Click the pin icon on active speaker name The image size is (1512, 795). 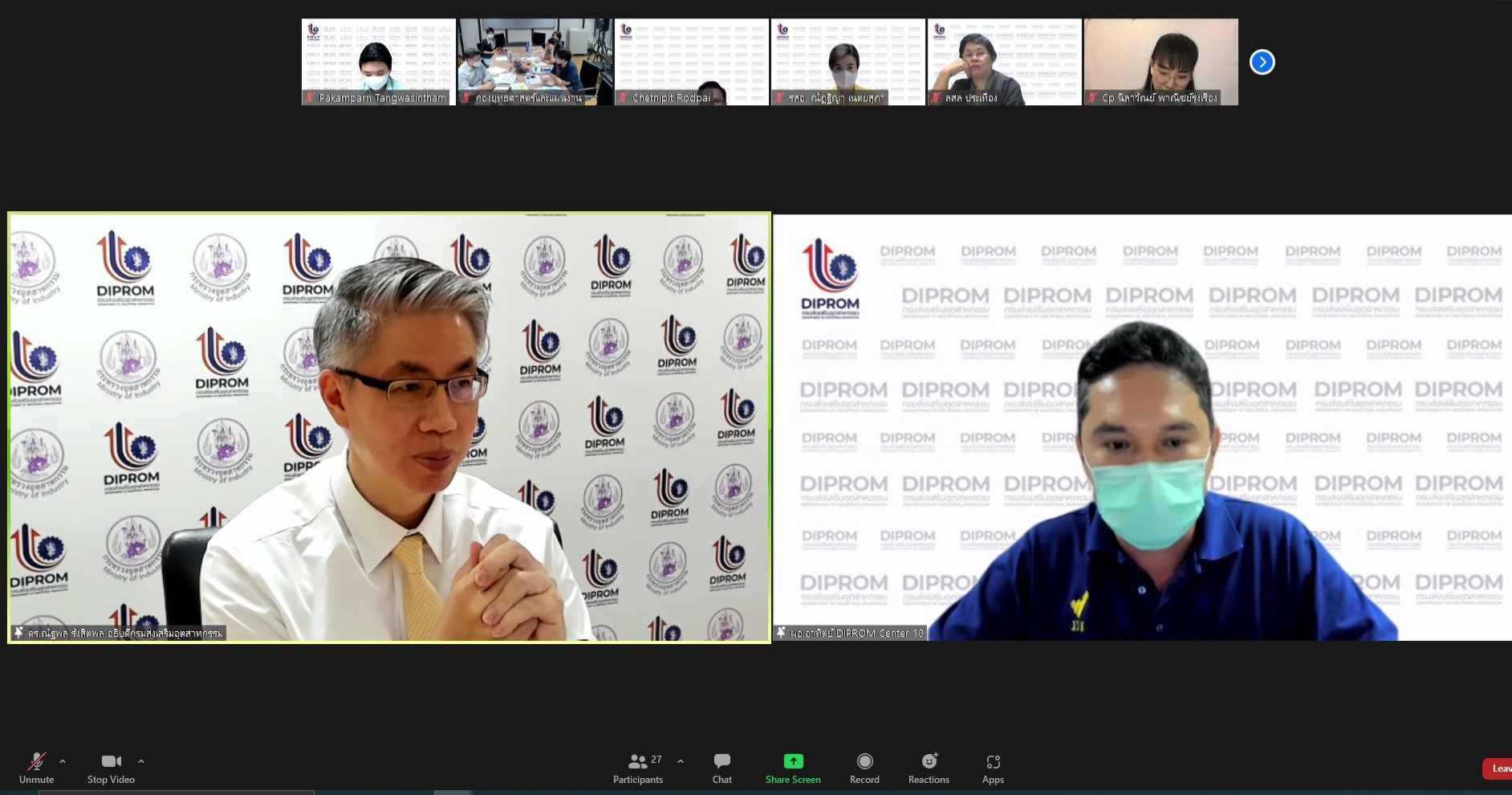[18, 633]
